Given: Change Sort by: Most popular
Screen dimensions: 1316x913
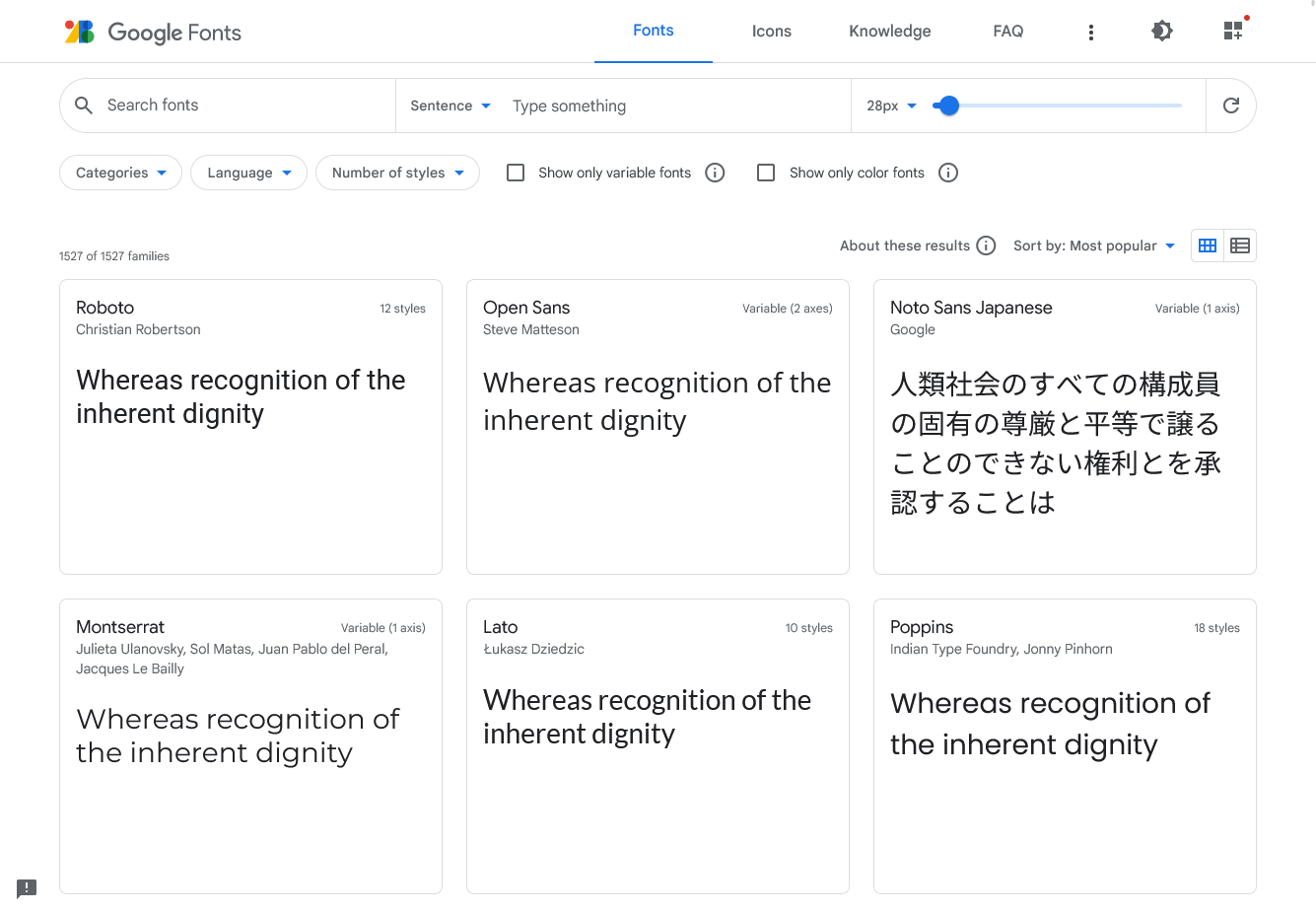Looking at the screenshot, I should click(x=1094, y=246).
